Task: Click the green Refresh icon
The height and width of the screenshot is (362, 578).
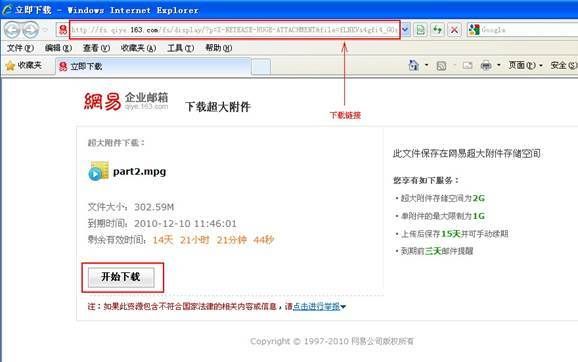Action: click(438, 30)
